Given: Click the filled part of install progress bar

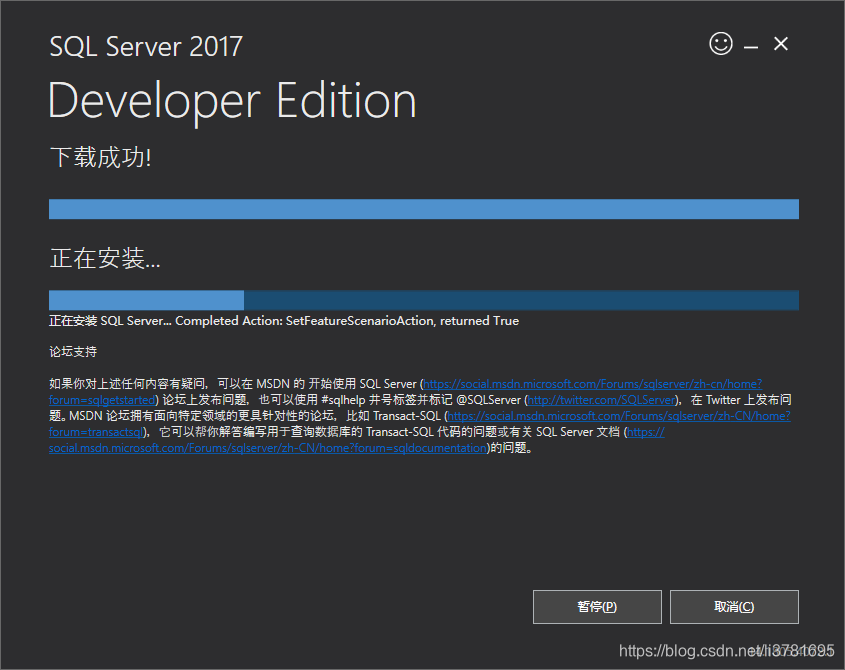Looking at the screenshot, I should 146,300.
